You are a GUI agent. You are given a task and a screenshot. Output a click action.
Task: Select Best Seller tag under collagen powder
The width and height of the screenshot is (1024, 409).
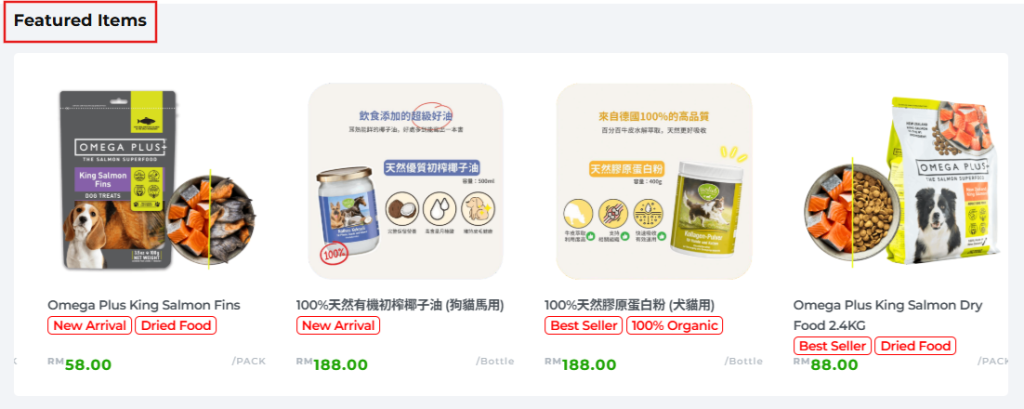click(x=584, y=325)
